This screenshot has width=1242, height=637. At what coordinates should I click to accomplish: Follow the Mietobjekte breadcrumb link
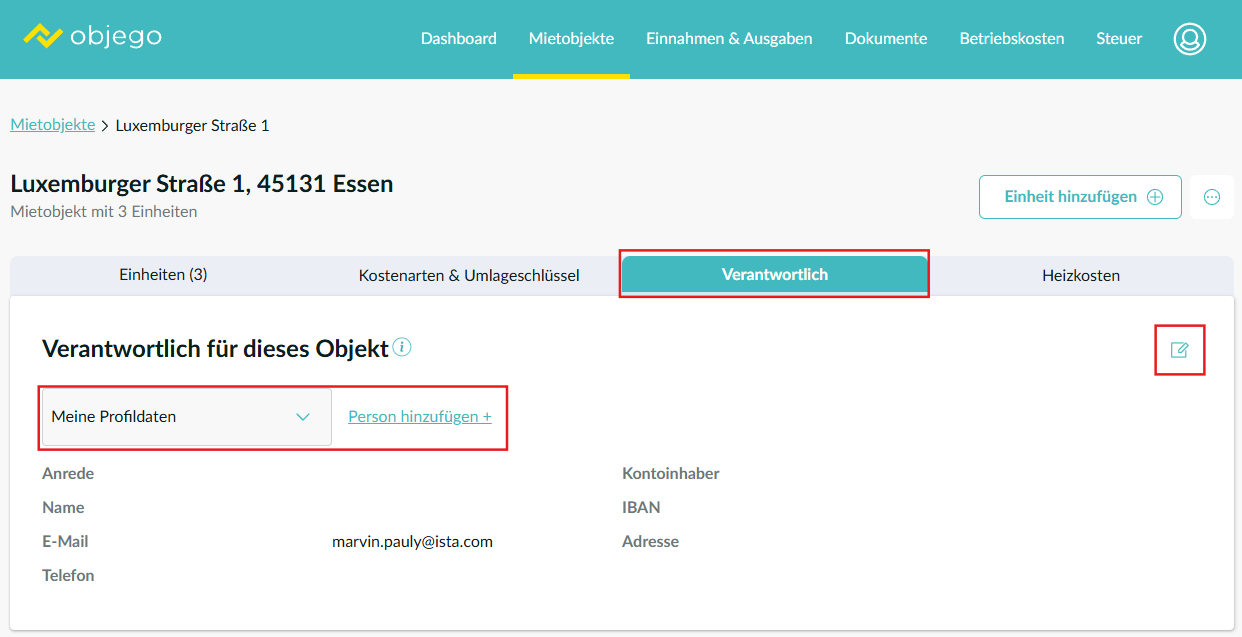tap(52, 125)
